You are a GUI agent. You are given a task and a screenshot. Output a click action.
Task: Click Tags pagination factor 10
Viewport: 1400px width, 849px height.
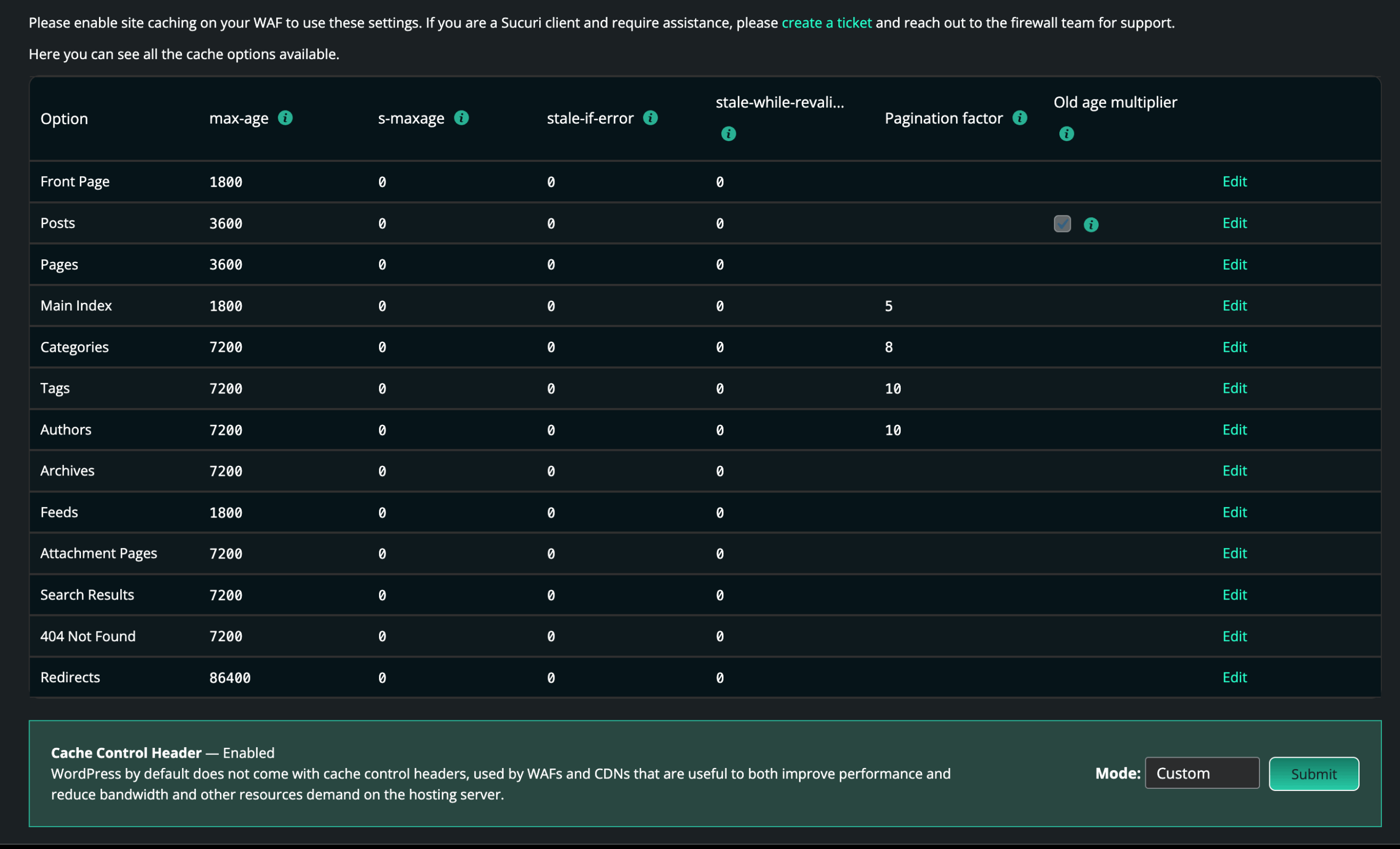(892, 389)
